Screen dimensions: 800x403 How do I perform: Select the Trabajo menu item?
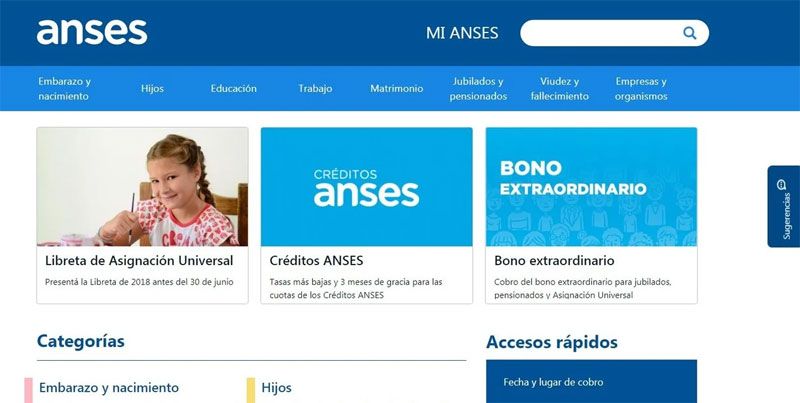[315, 89]
